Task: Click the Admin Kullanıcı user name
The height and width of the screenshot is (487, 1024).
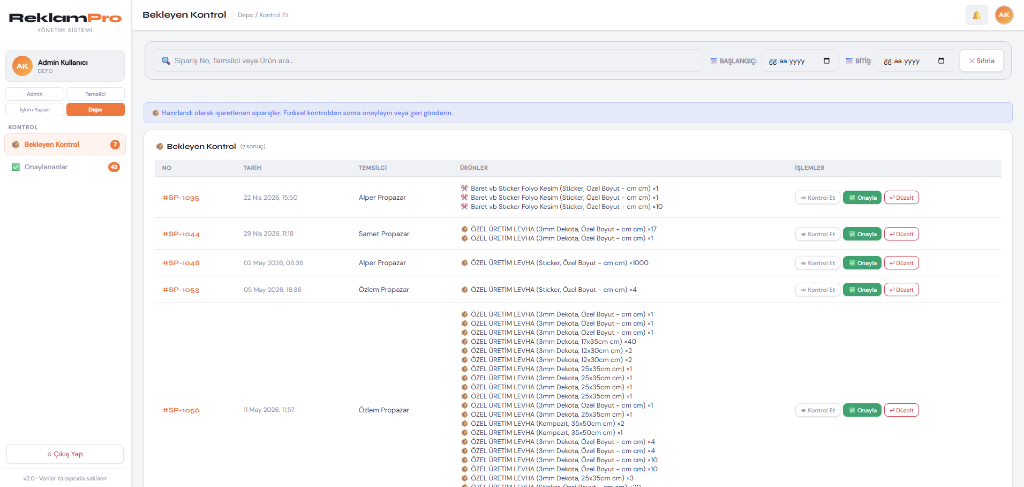Action: (x=63, y=63)
